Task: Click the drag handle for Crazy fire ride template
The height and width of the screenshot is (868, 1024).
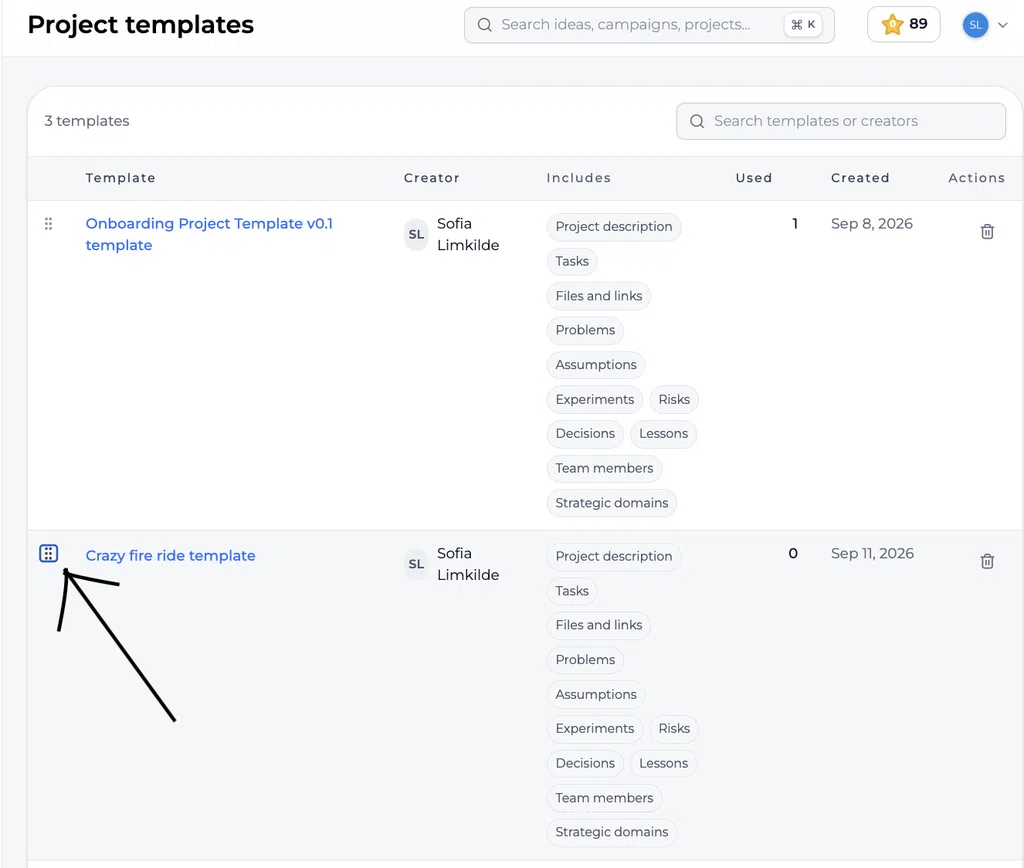Action: (48, 554)
